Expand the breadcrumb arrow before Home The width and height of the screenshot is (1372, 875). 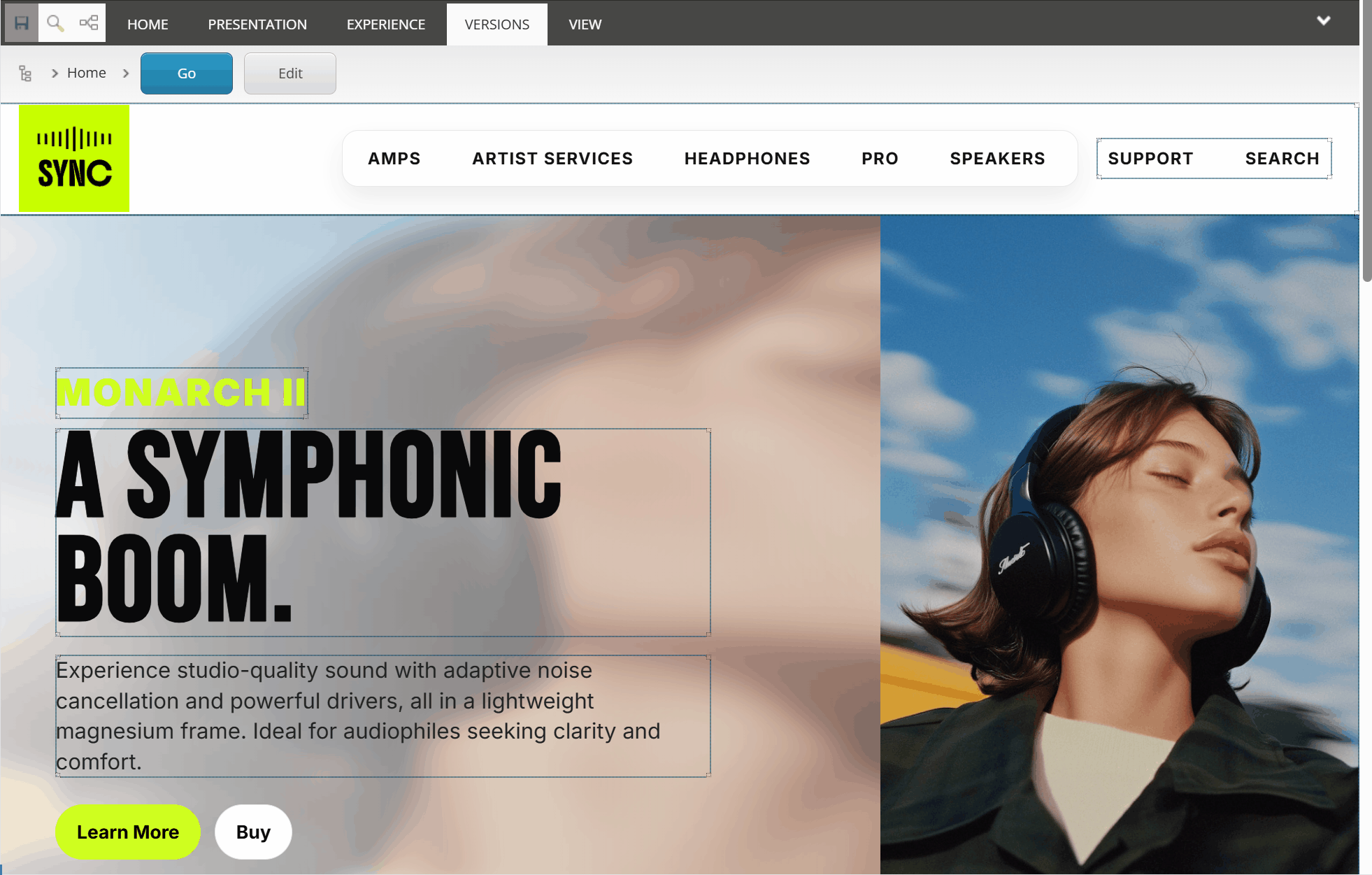tap(55, 73)
